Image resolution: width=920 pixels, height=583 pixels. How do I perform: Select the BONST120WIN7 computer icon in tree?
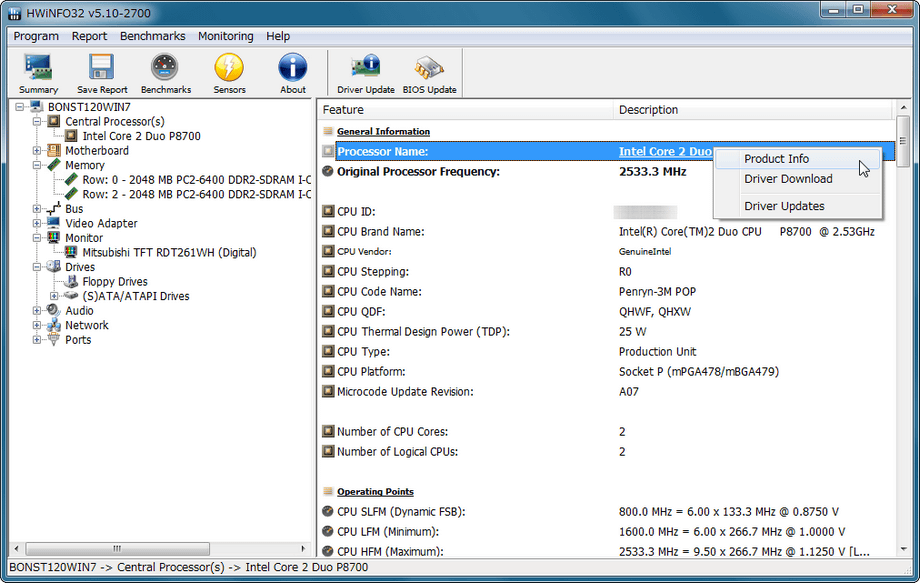[x=36, y=107]
